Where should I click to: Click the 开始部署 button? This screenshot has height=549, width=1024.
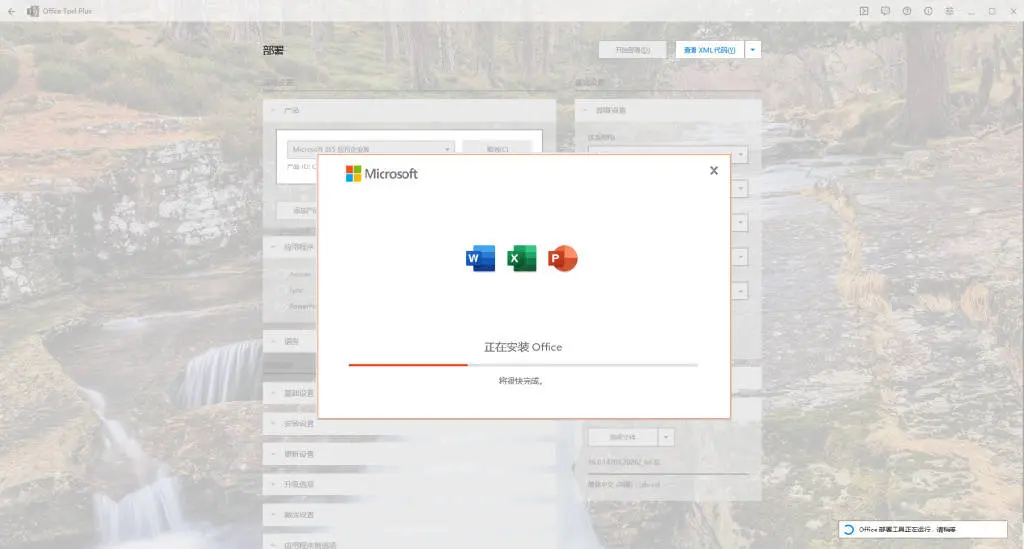click(632, 50)
